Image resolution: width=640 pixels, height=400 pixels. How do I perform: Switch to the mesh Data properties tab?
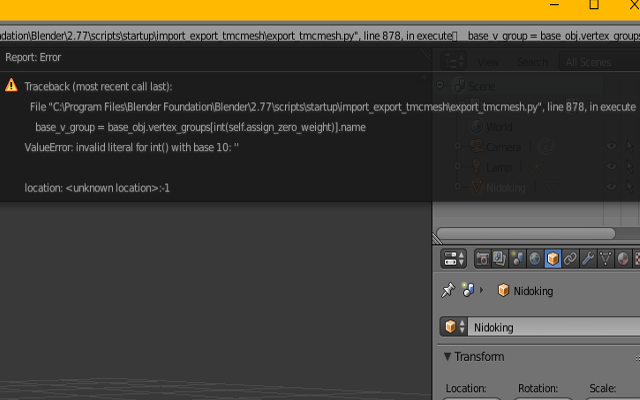(x=605, y=259)
